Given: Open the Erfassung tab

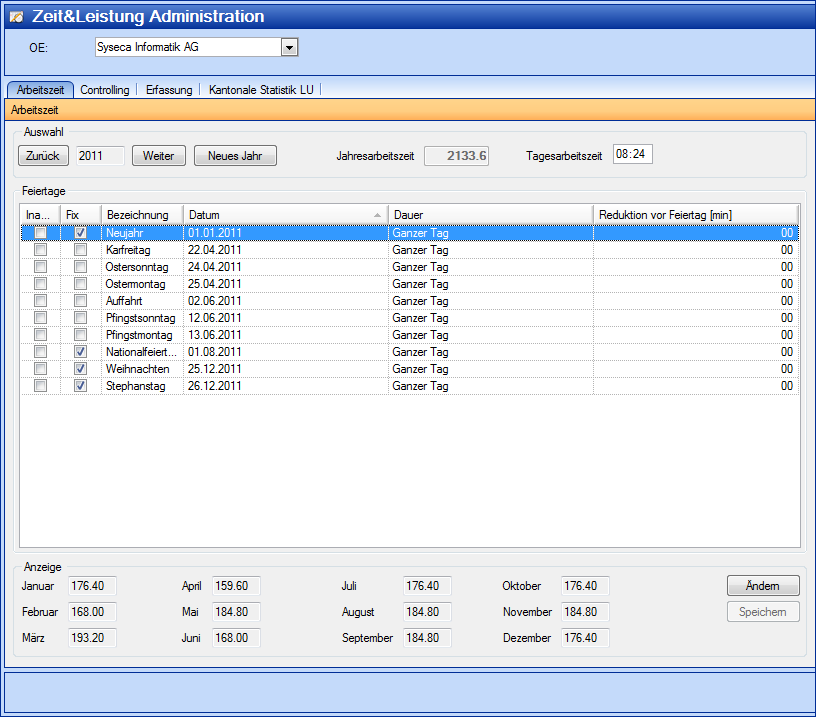Looking at the screenshot, I should (x=169, y=90).
